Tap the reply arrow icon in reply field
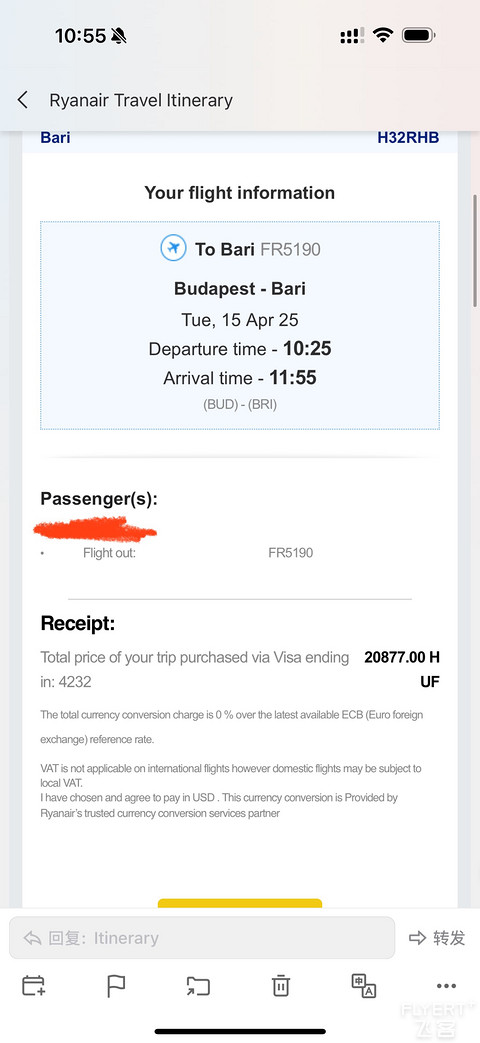This screenshot has height=1043, width=480. click(32, 938)
